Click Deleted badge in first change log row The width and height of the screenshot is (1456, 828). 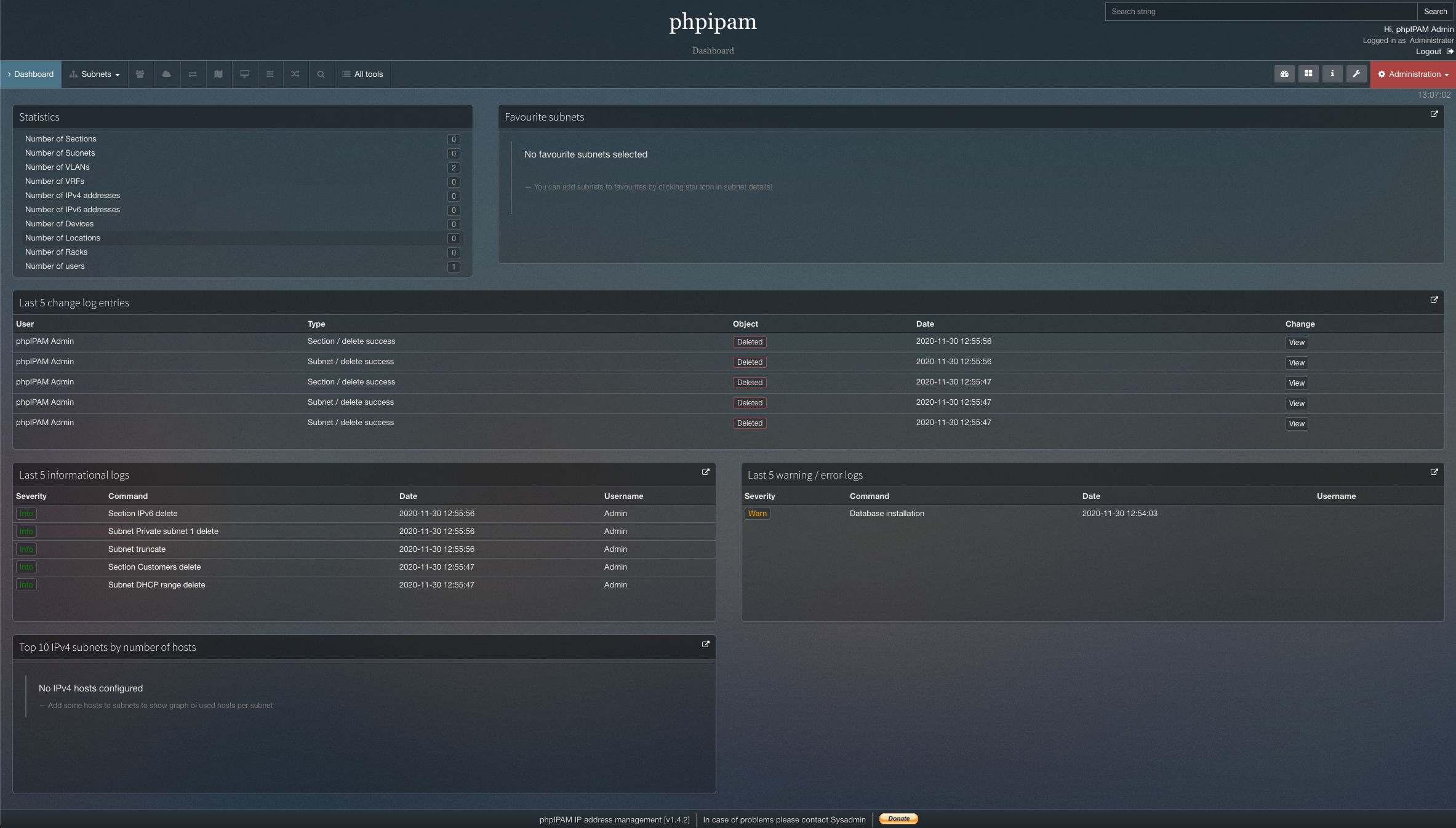[750, 342]
